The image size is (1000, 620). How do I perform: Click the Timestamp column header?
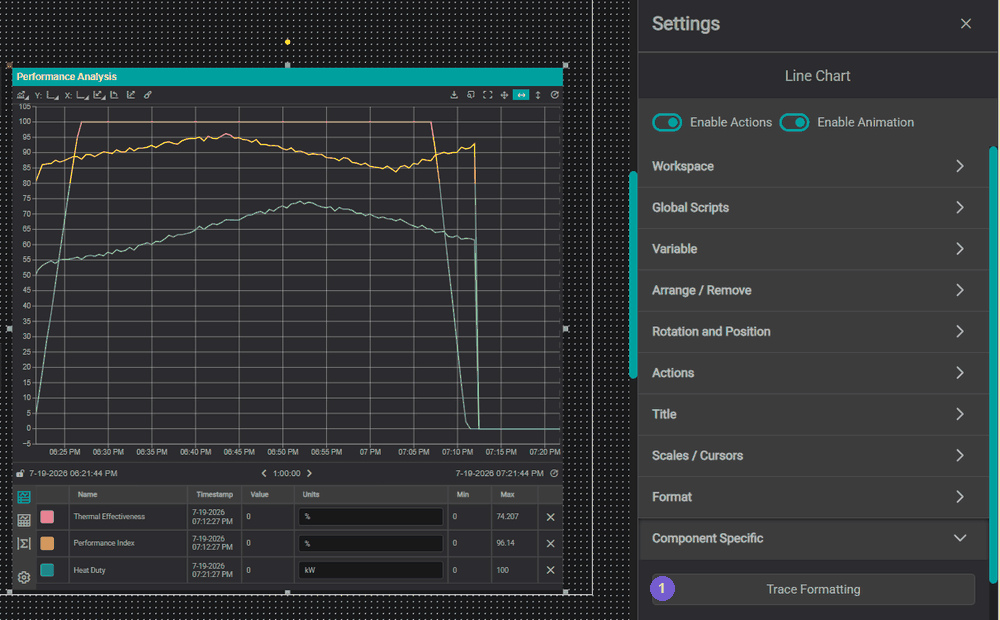(214, 494)
